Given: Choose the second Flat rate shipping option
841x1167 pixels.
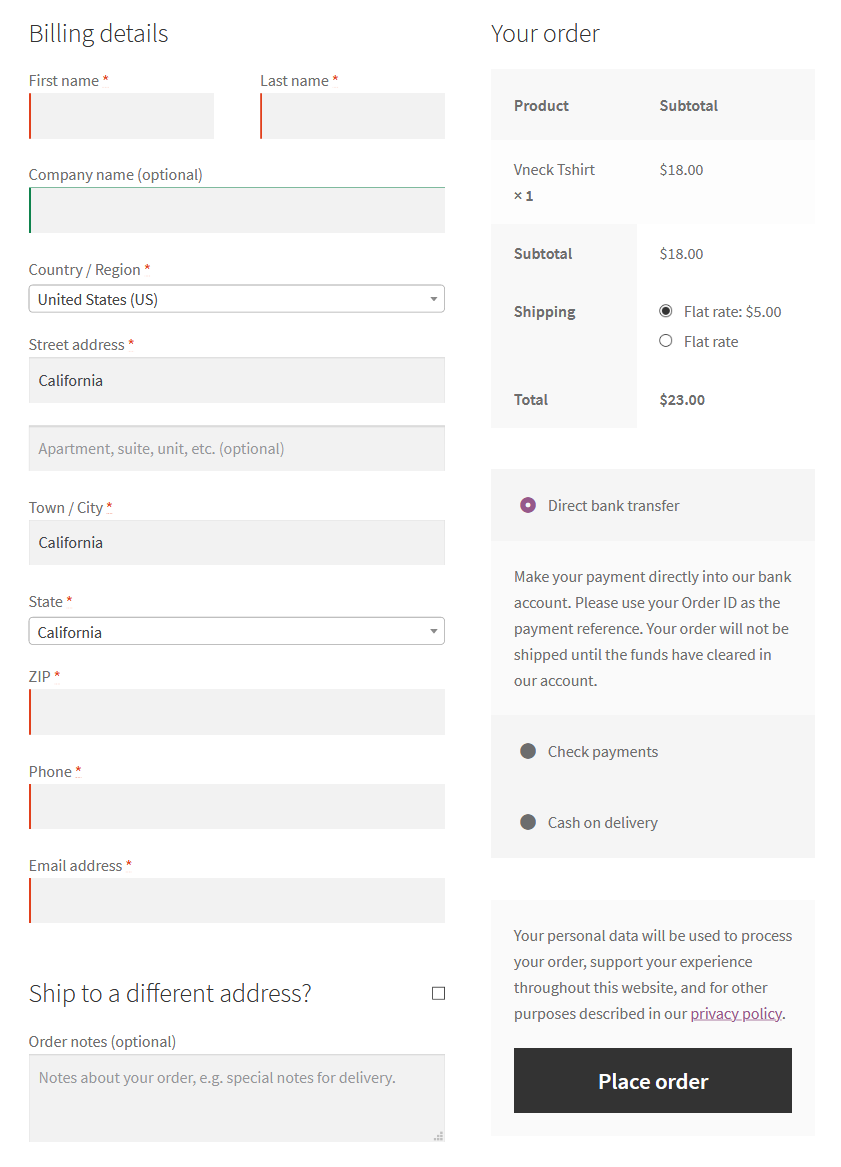Looking at the screenshot, I should click(666, 341).
